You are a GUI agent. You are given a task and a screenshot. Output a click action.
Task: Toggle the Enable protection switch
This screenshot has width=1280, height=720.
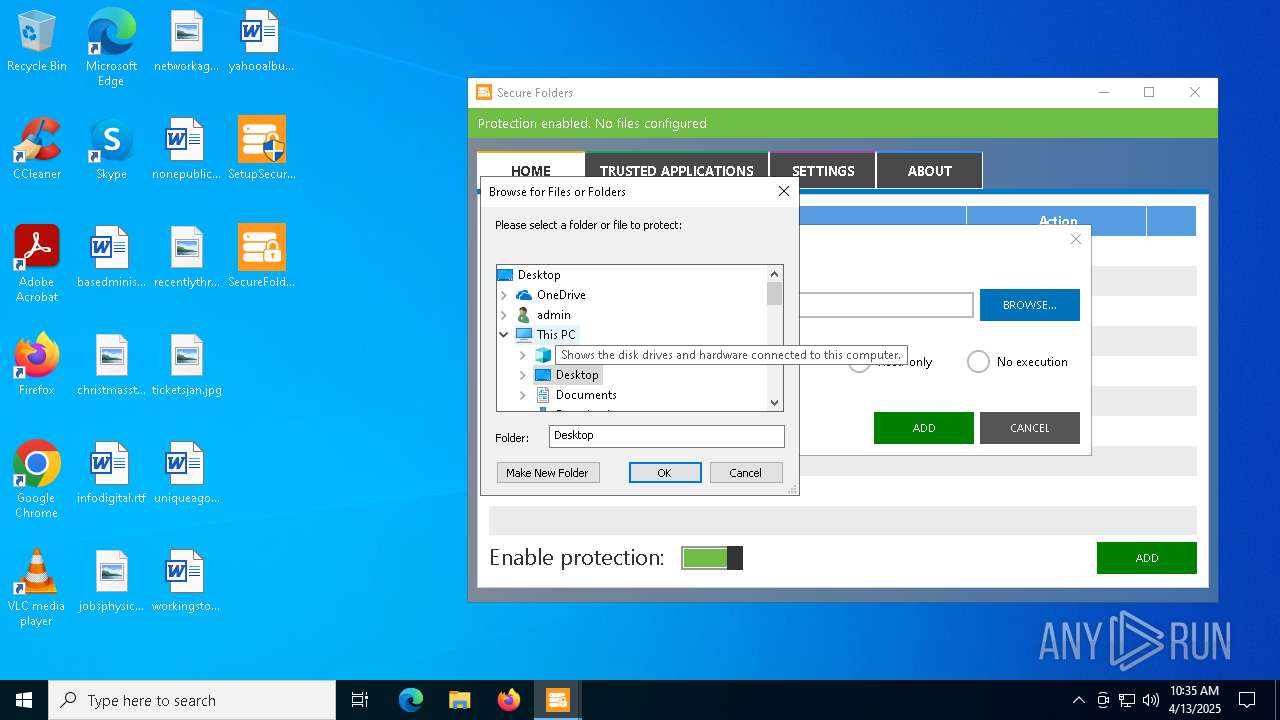click(712, 558)
